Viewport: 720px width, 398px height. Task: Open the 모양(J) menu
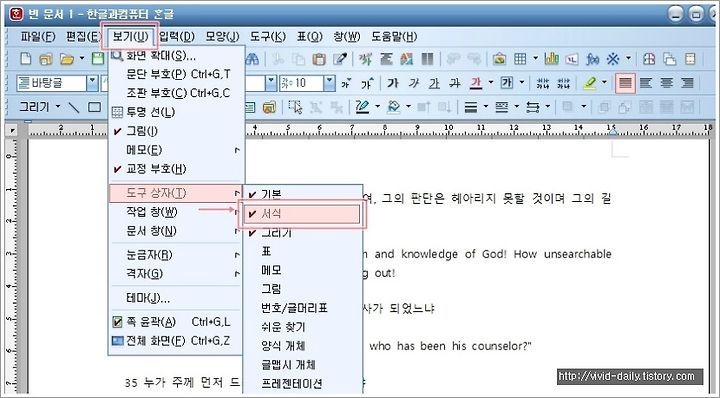coord(222,37)
